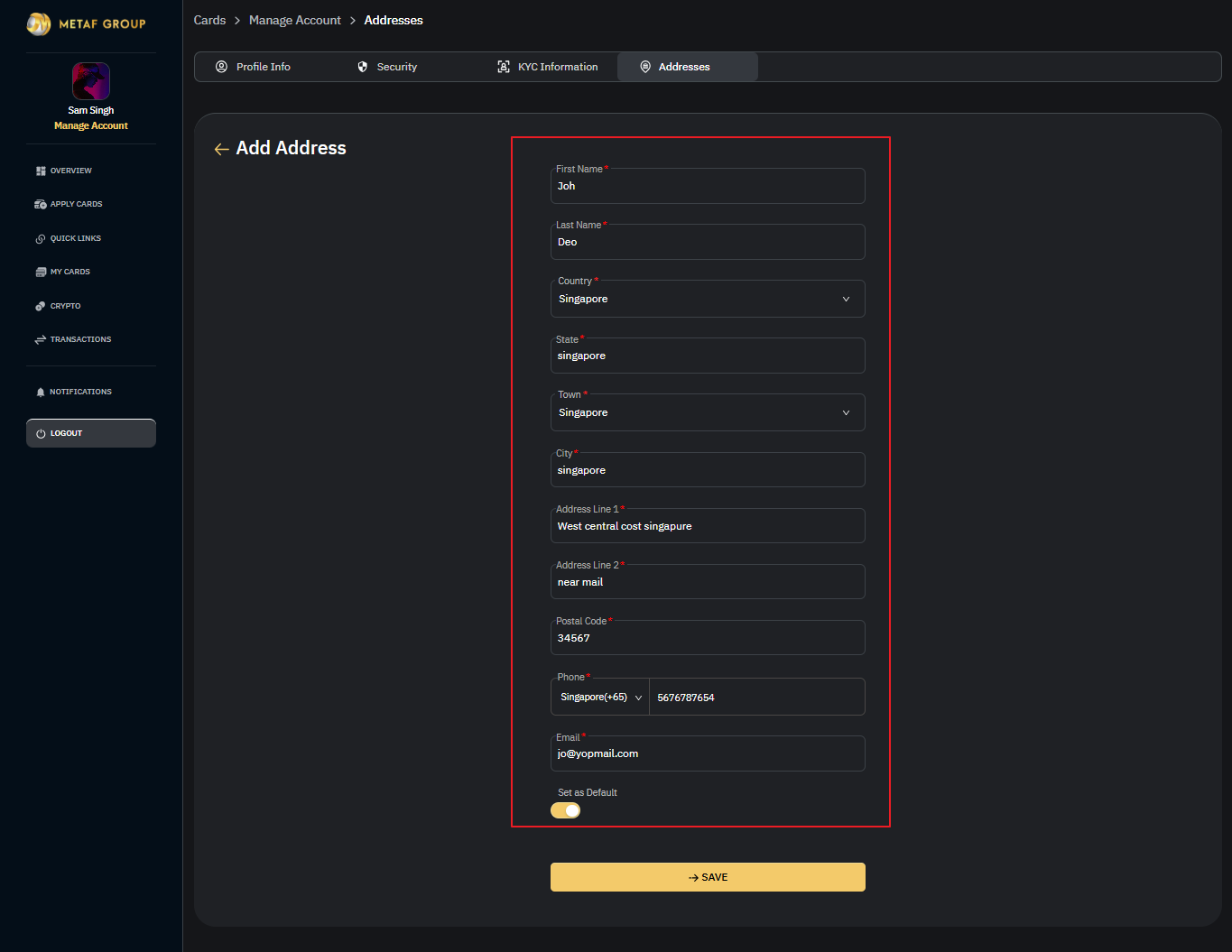
Task: Click the phone number field 5676787654
Action: [x=757, y=697]
